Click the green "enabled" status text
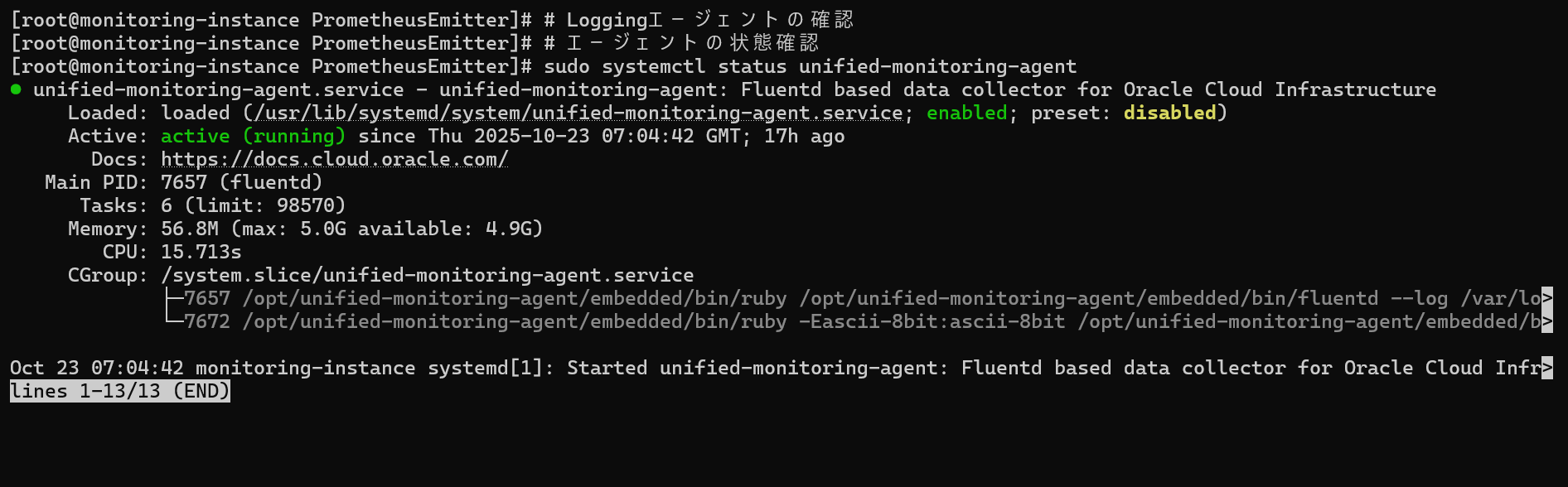The width and height of the screenshot is (1568, 487). 966,113
